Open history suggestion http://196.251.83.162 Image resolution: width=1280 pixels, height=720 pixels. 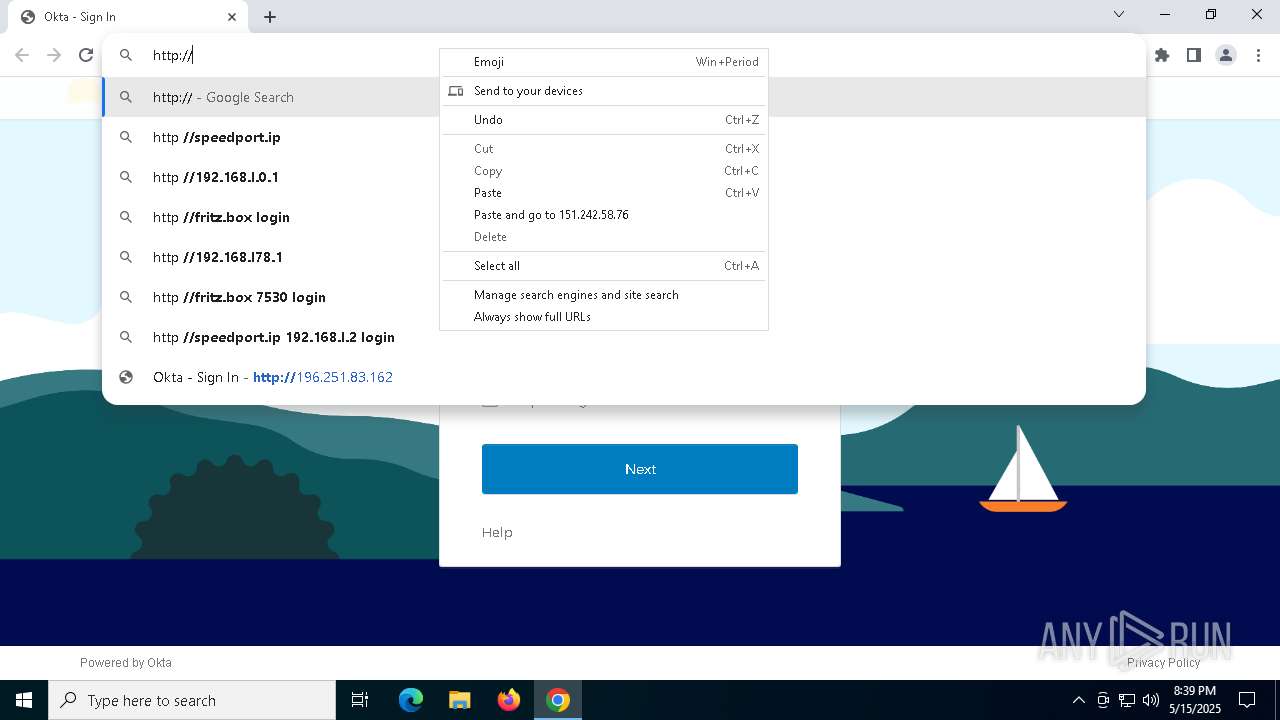click(623, 377)
